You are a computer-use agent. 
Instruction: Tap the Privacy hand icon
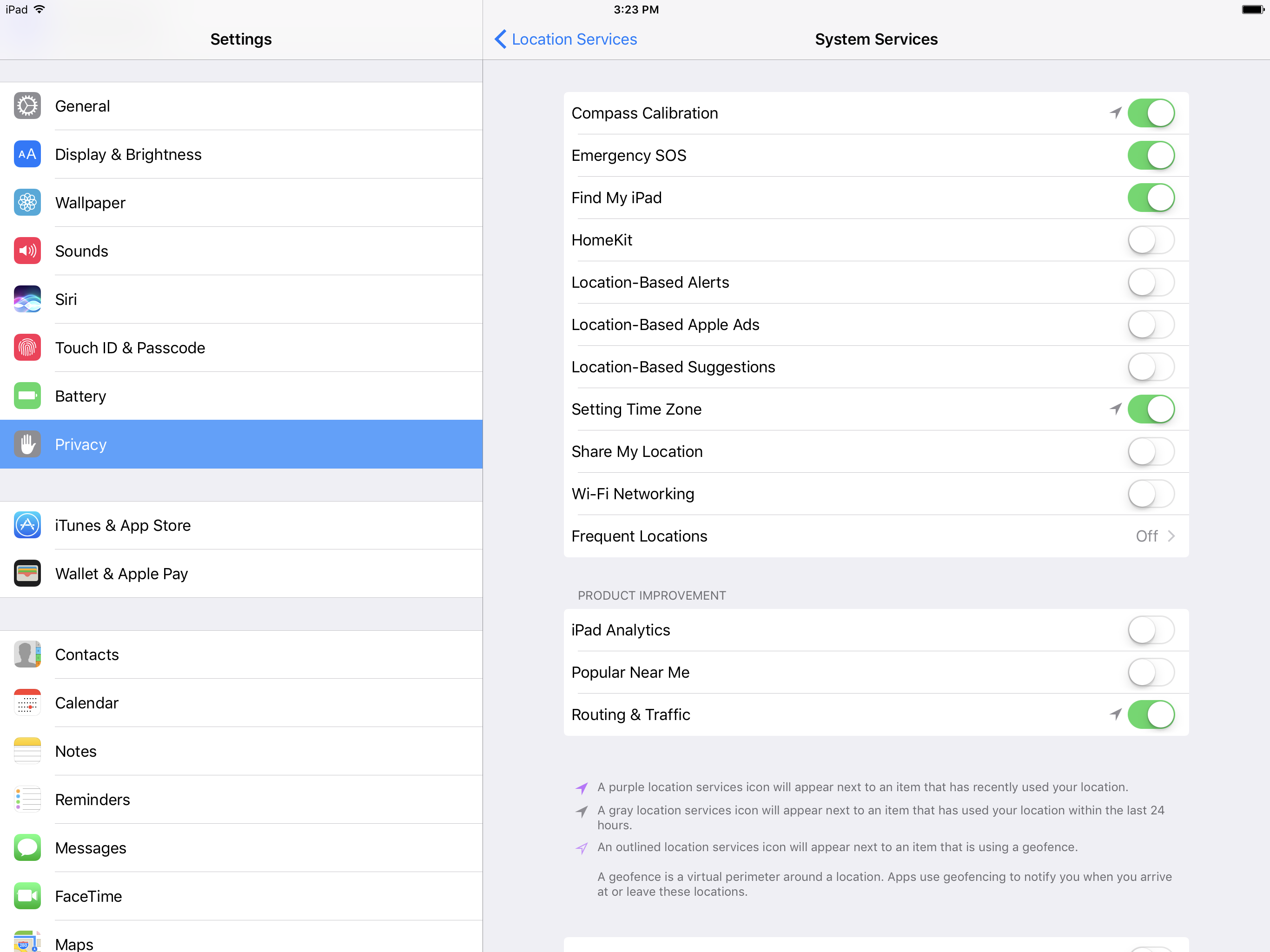(x=27, y=444)
